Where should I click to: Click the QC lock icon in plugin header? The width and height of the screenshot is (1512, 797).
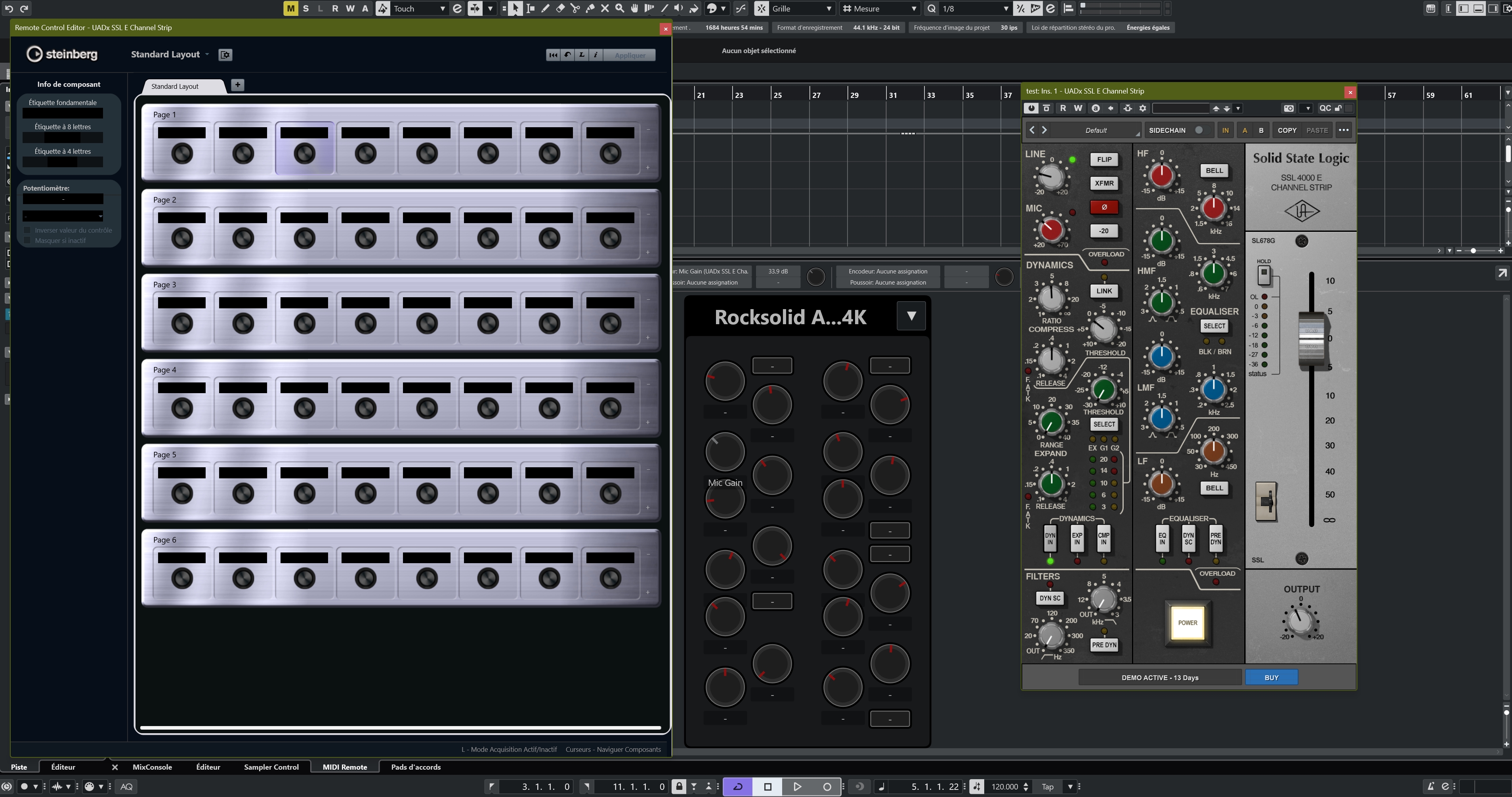tap(1338, 108)
